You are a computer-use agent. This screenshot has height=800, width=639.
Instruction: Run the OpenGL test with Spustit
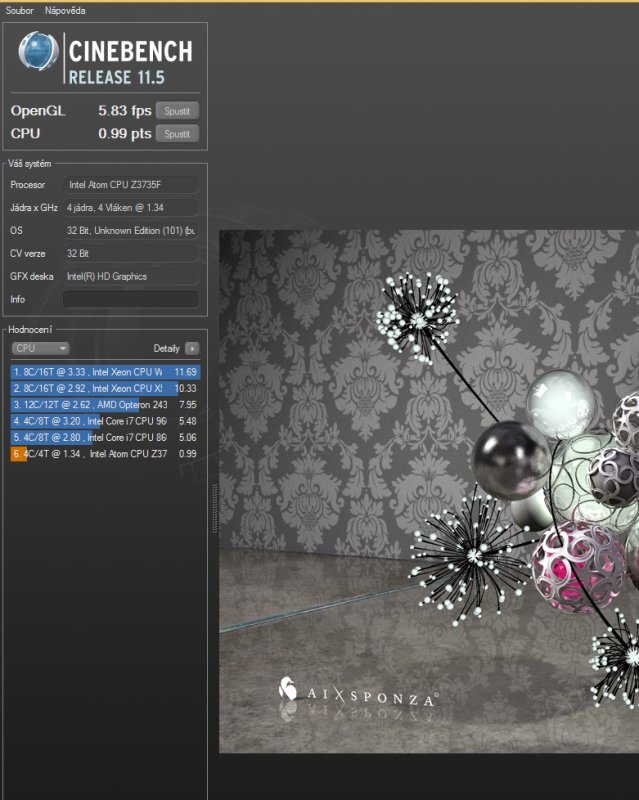point(177,111)
